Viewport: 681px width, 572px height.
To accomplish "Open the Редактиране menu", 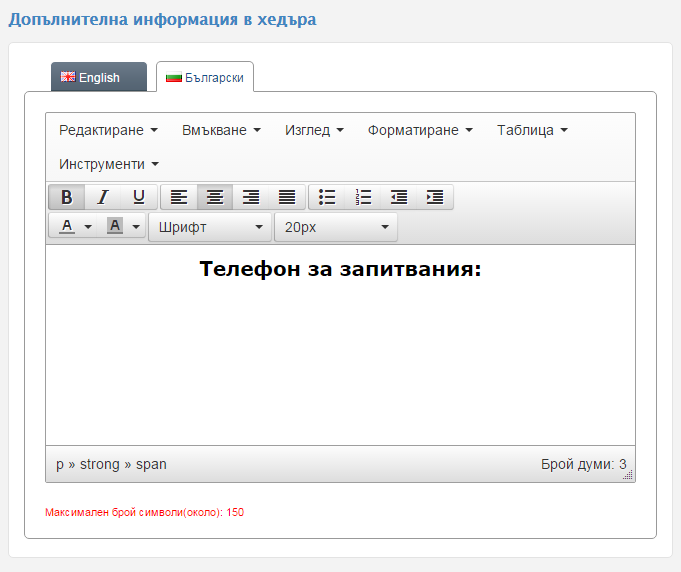I will coord(109,130).
